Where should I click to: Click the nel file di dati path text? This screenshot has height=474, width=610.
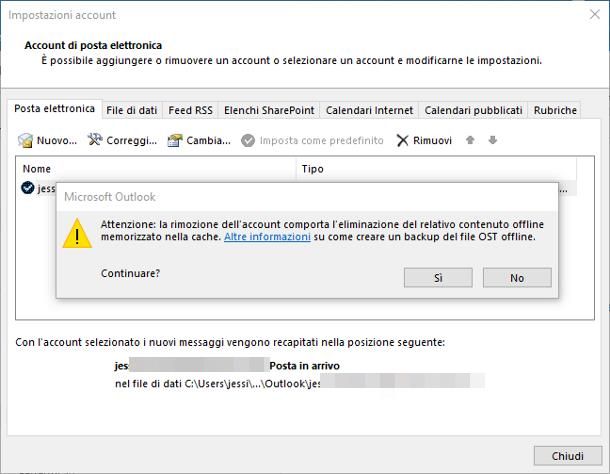[218, 384]
